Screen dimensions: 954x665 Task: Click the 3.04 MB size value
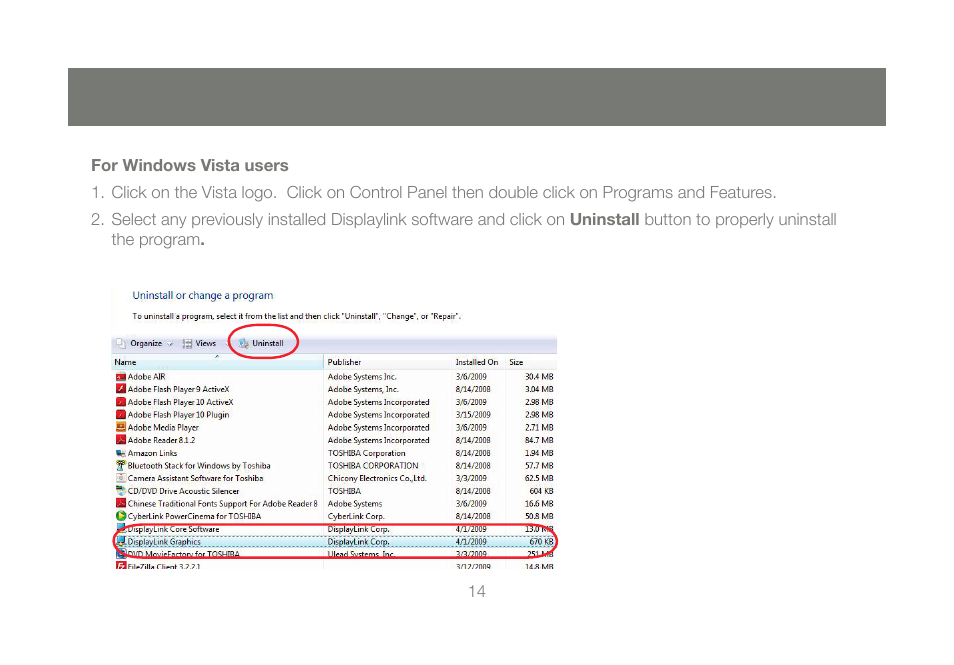point(539,389)
